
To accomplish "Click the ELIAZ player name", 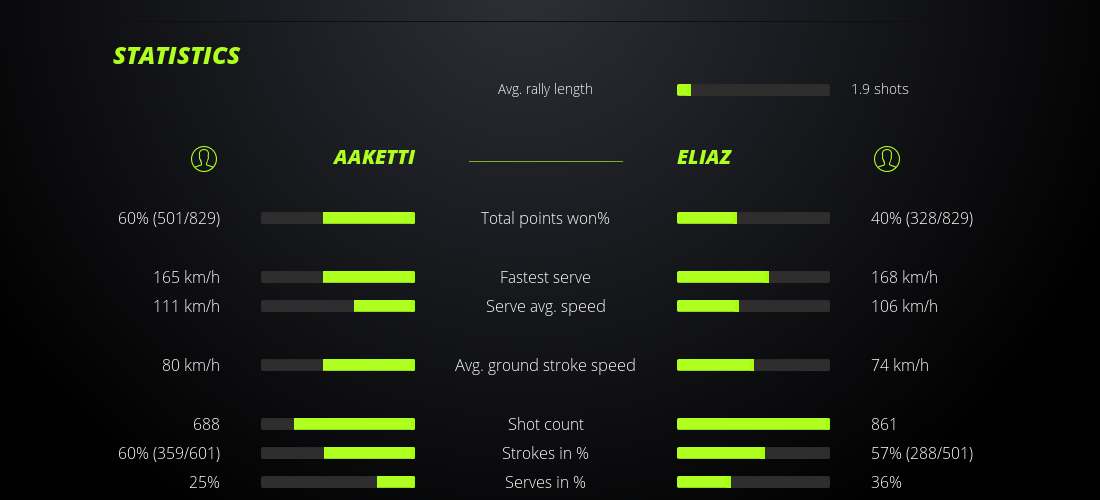I will [704, 158].
